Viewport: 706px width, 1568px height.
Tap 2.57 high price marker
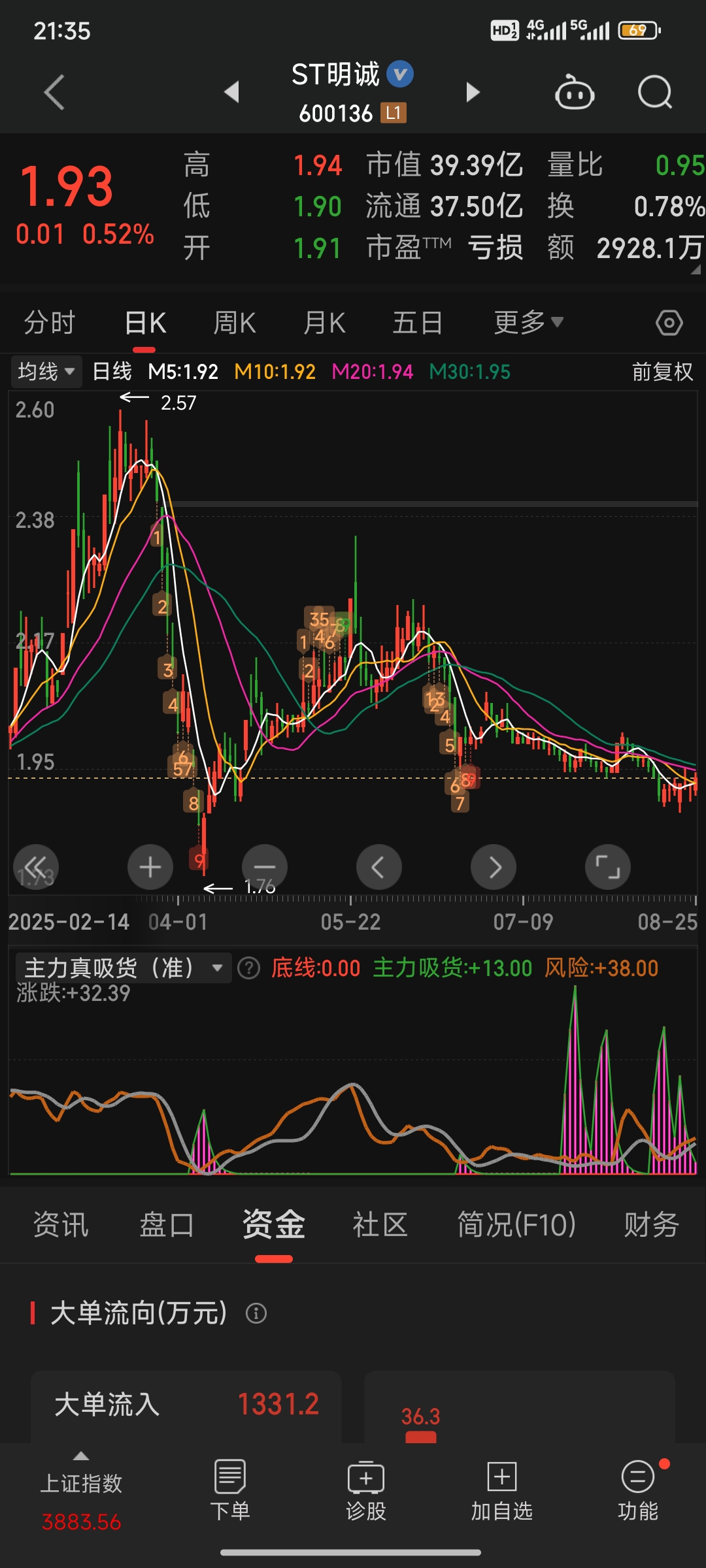[178, 402]
